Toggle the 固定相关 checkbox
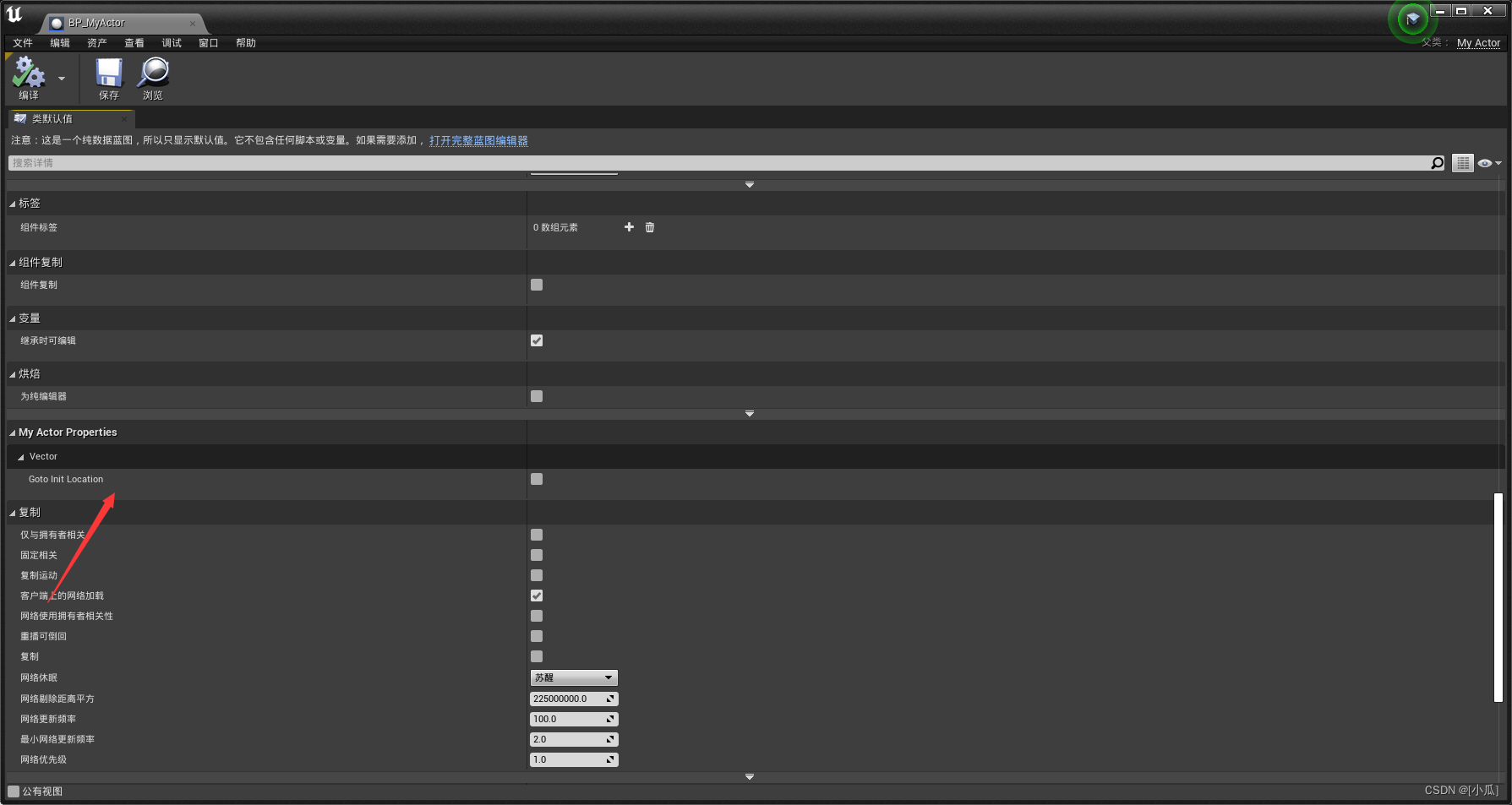1512x805 pixels. (x=537, y=555)
